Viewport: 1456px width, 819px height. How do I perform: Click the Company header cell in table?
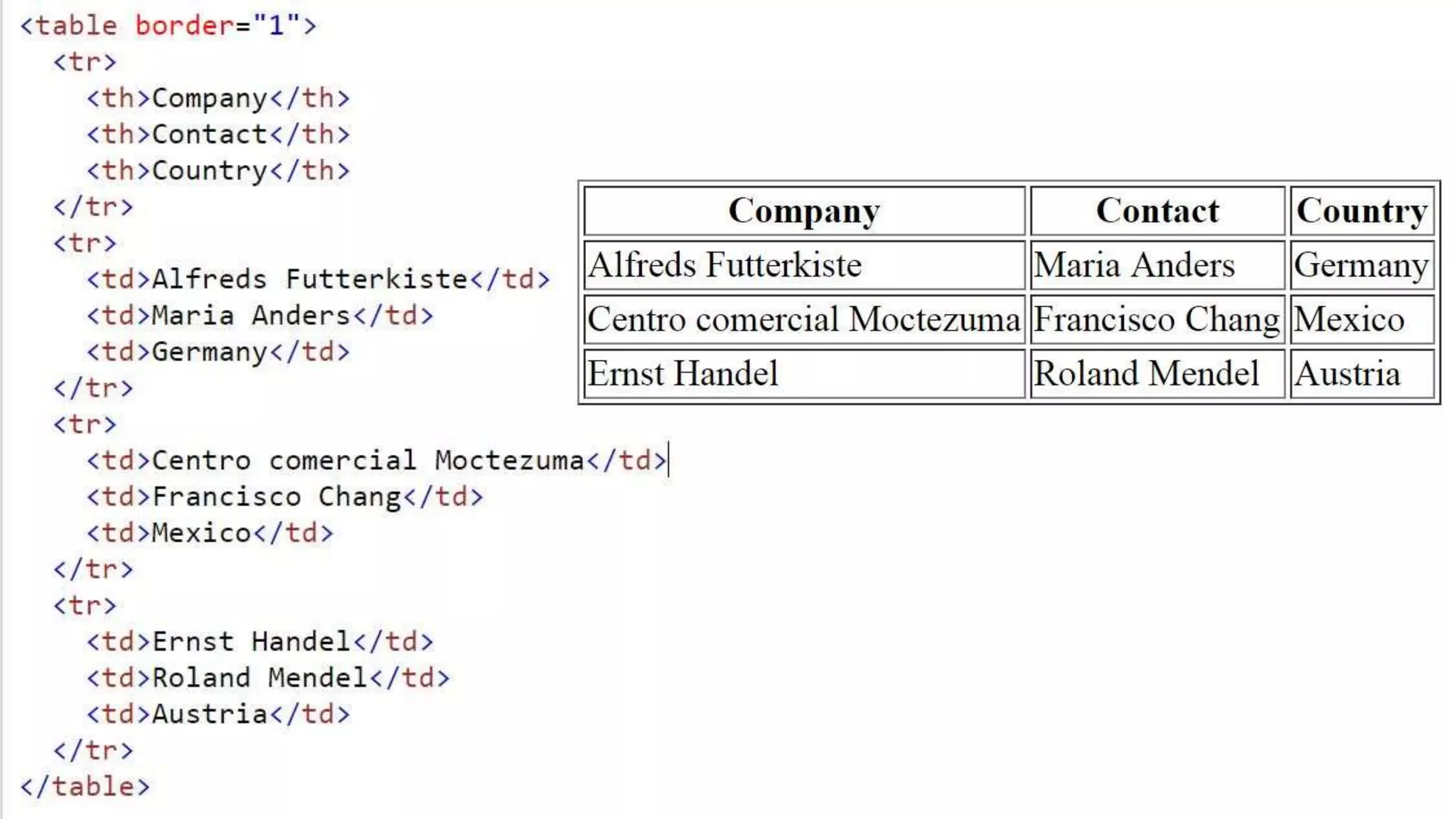[804, 211]
